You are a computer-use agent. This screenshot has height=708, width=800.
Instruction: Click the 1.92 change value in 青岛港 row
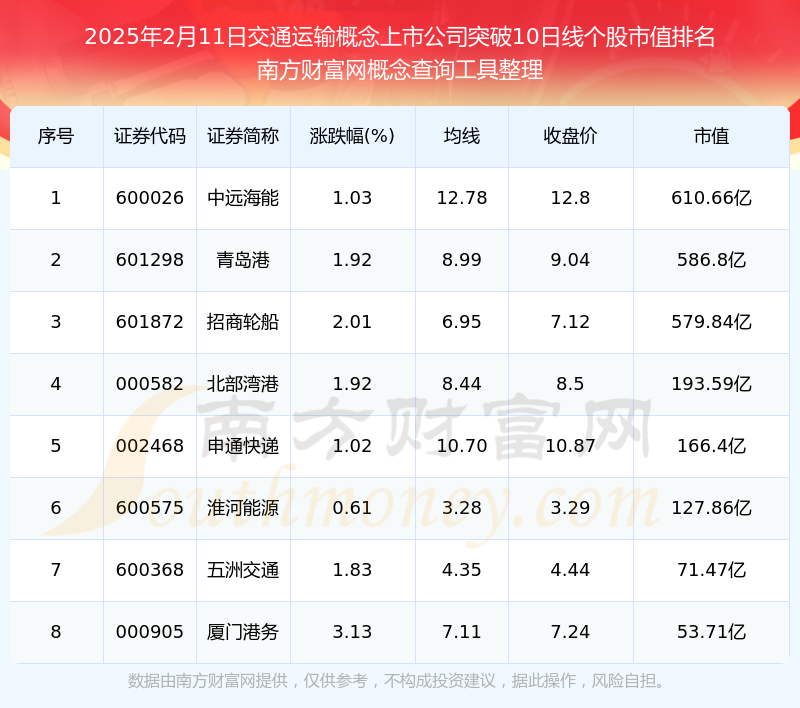(x=352, y=260)
